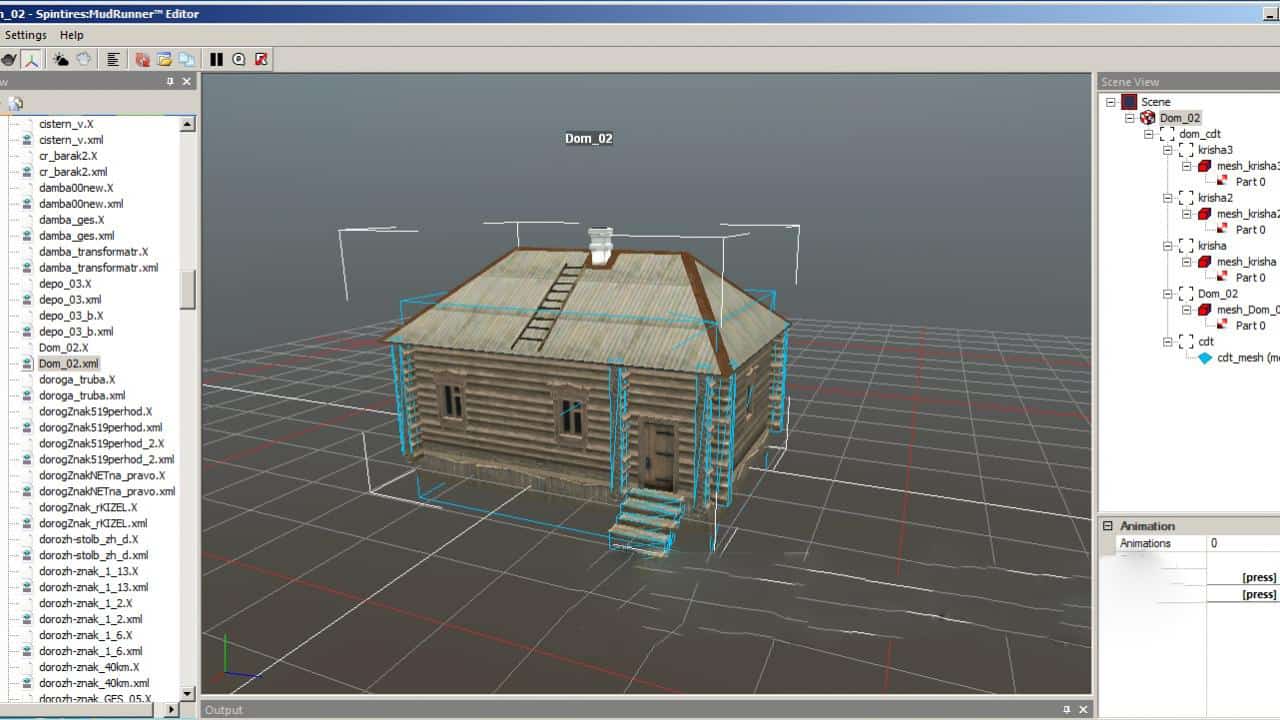The image size is (1280, 720).
Task: Collapse the dom_cdt tree node
Action: point(1149,134)
